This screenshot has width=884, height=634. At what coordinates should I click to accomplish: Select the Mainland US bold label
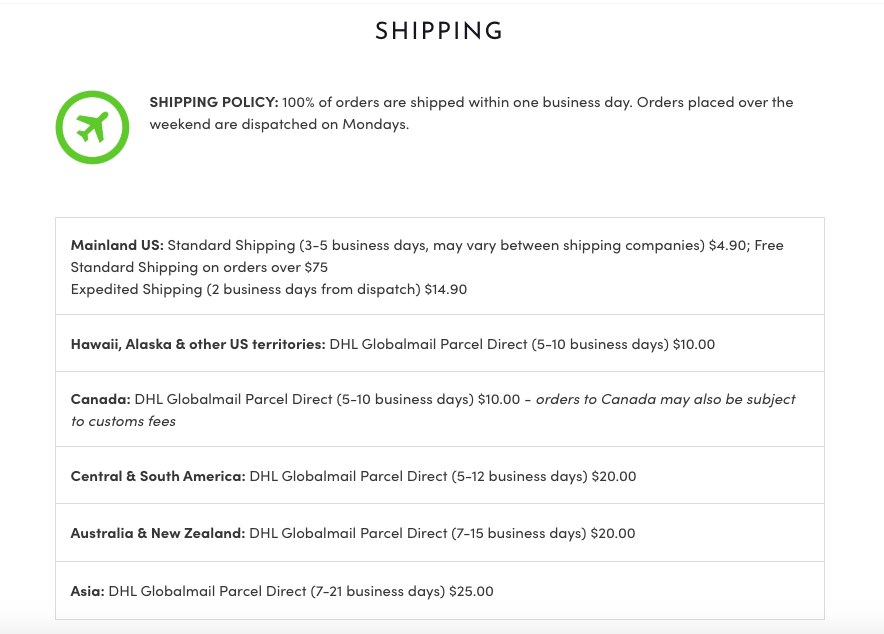tap(117, 245)
